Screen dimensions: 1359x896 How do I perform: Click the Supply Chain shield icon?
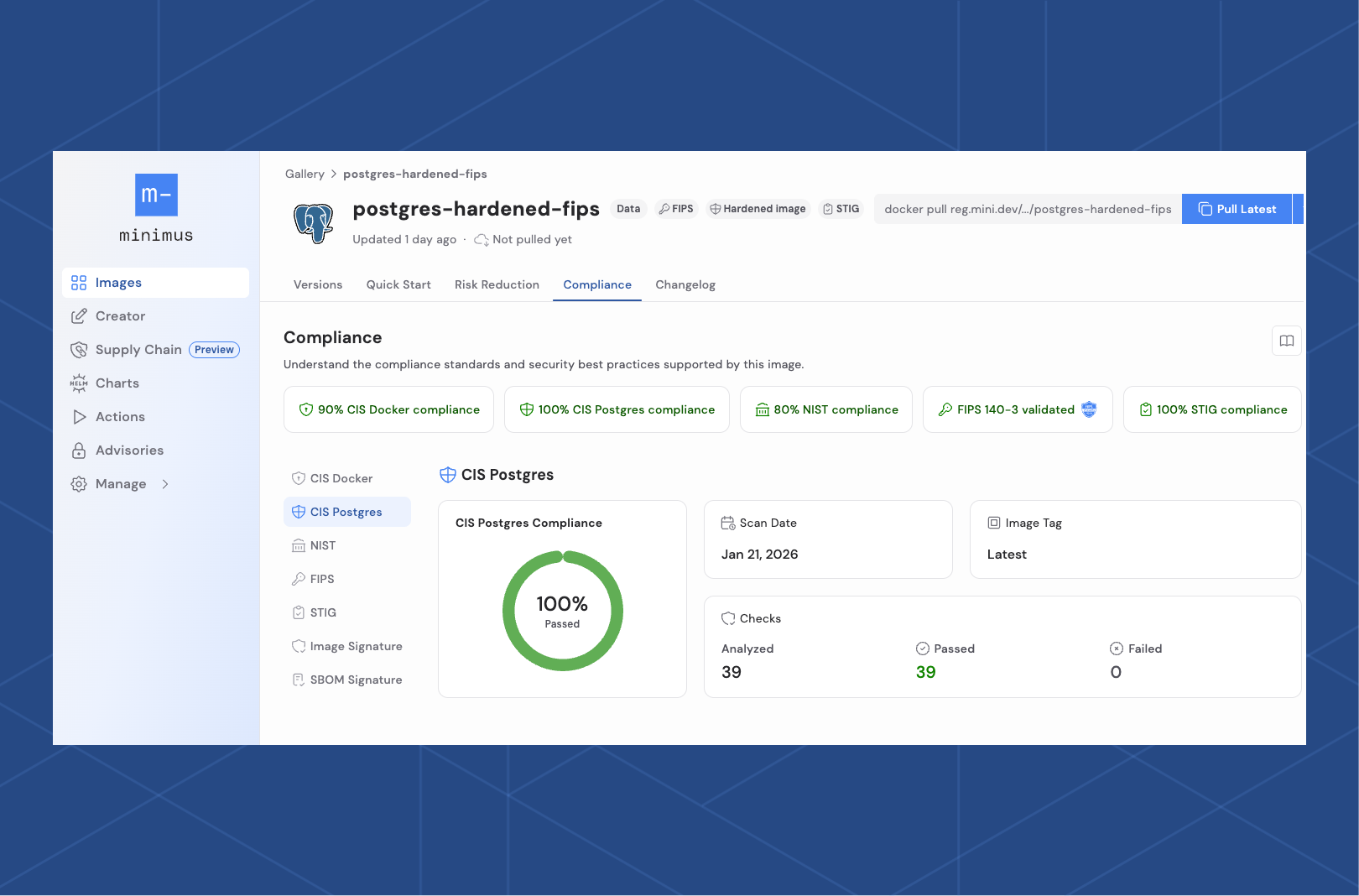click(79, 350)
